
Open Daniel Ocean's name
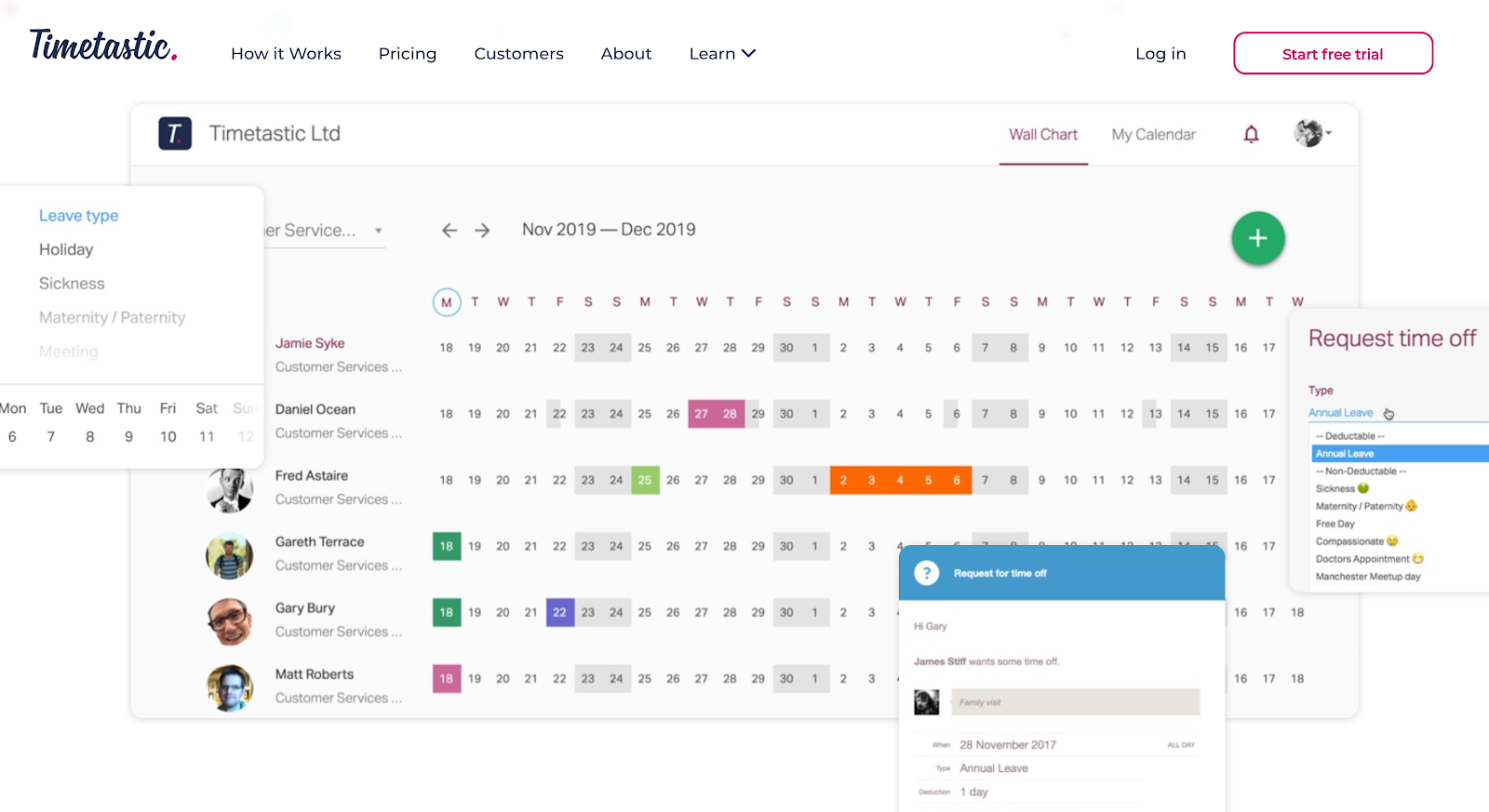pyautogui.click(x=315, y=409)
